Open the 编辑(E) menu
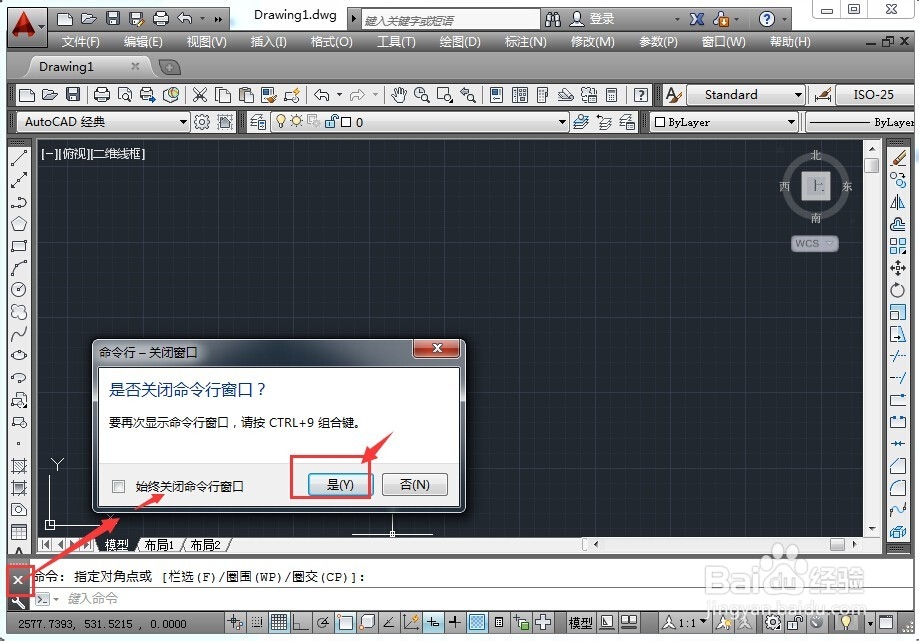The image size is (919, 641). tap(143, 42)
